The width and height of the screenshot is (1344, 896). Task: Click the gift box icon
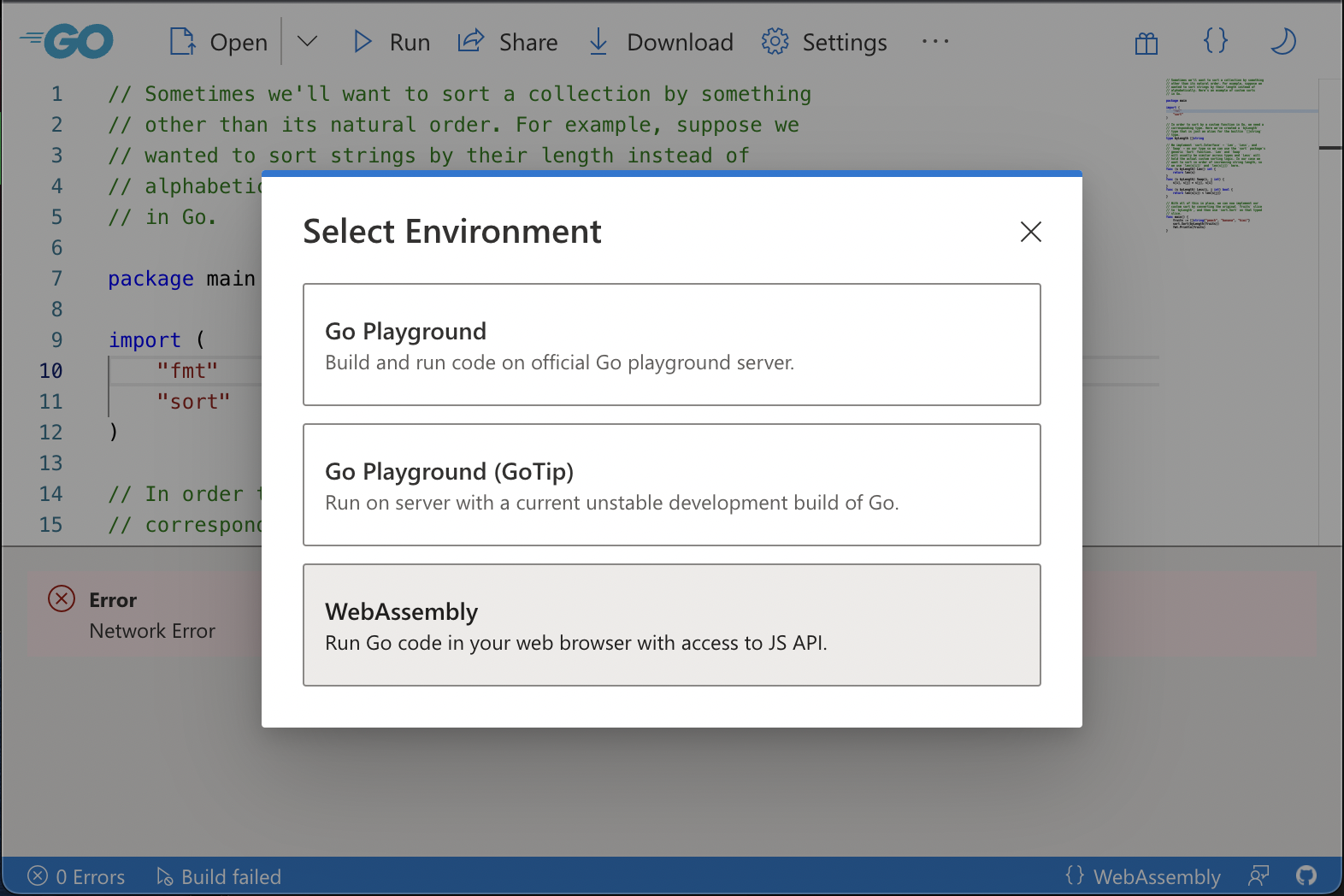coord(1146,42)
